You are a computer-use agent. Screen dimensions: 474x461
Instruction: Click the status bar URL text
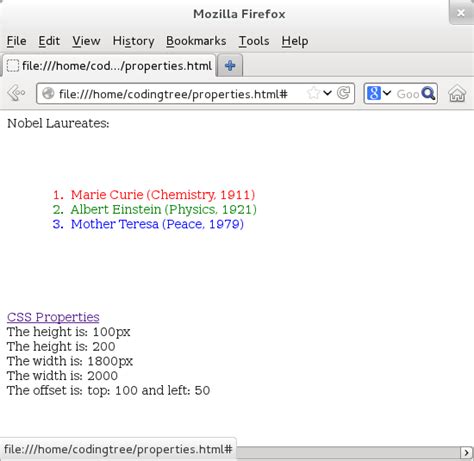[x=118, y=449]
